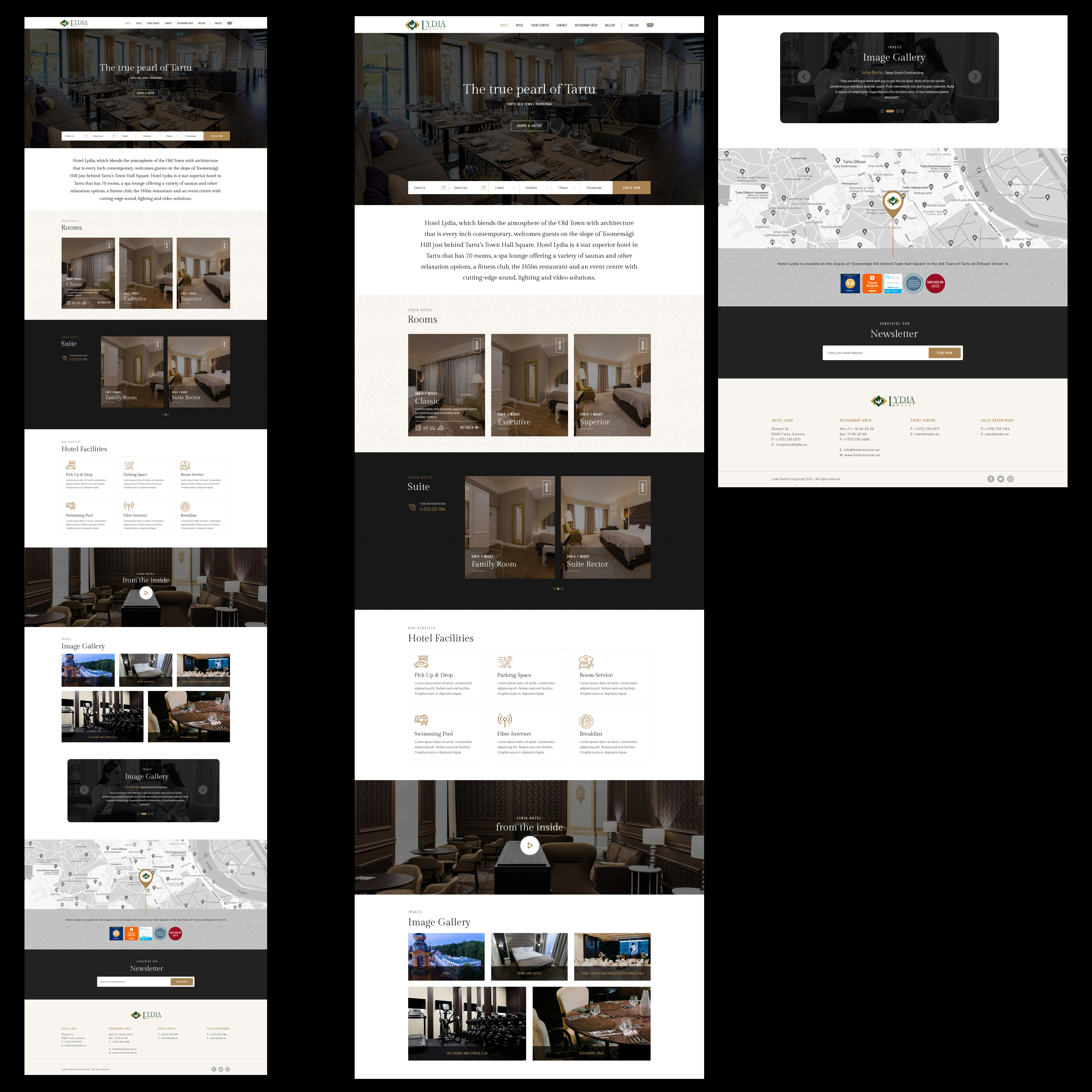Click the Twitter icon in the large right-panel footer
Image resolution: width=1092 pixels, height=1092 pixels.
[1000, 479]
